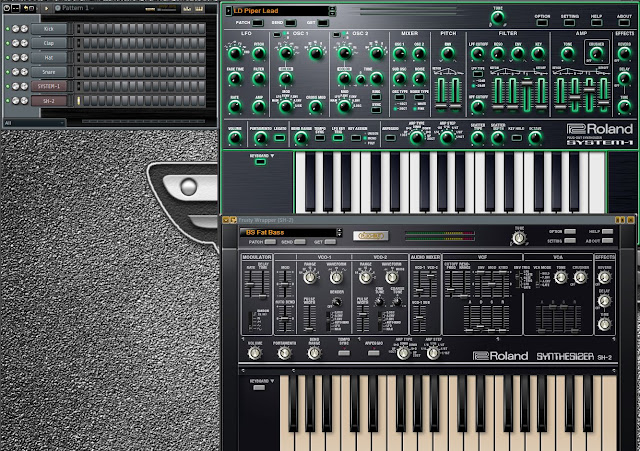The image size is (640, 451).
Task: Click the keyboard editor icon in the sequencer header
Action: (x=199, y=8)
